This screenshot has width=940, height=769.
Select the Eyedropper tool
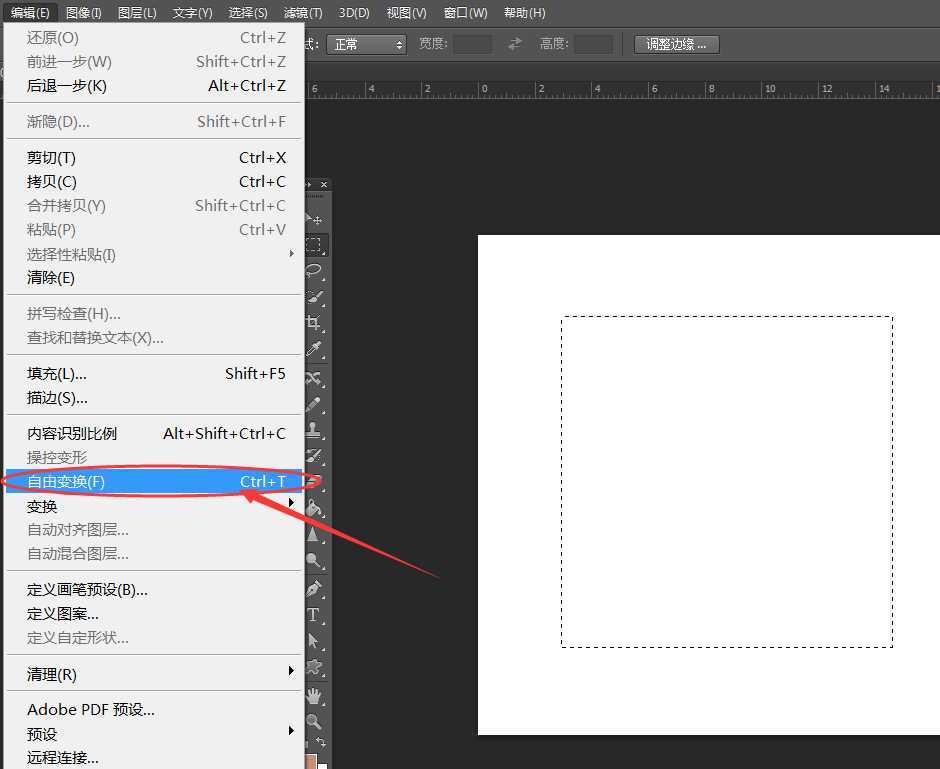click(x=316, y=349)
